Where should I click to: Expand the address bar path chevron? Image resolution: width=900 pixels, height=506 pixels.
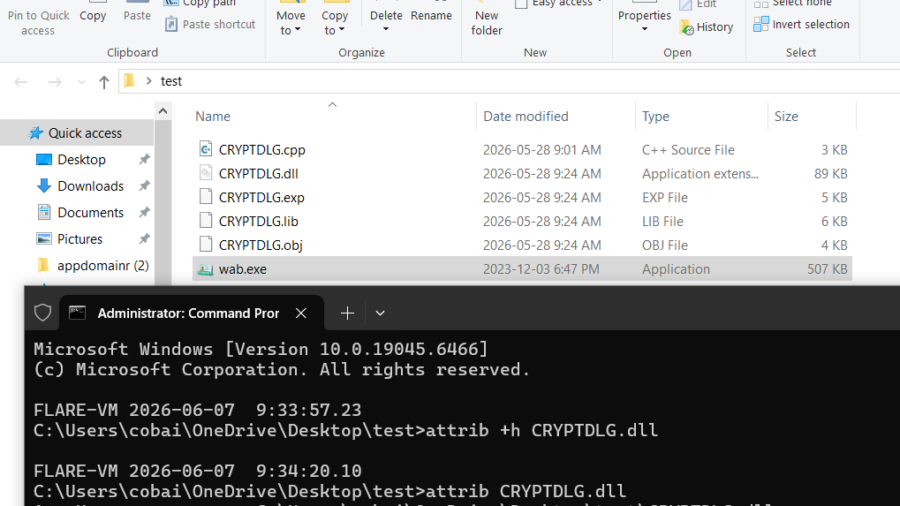click(149, 81)
